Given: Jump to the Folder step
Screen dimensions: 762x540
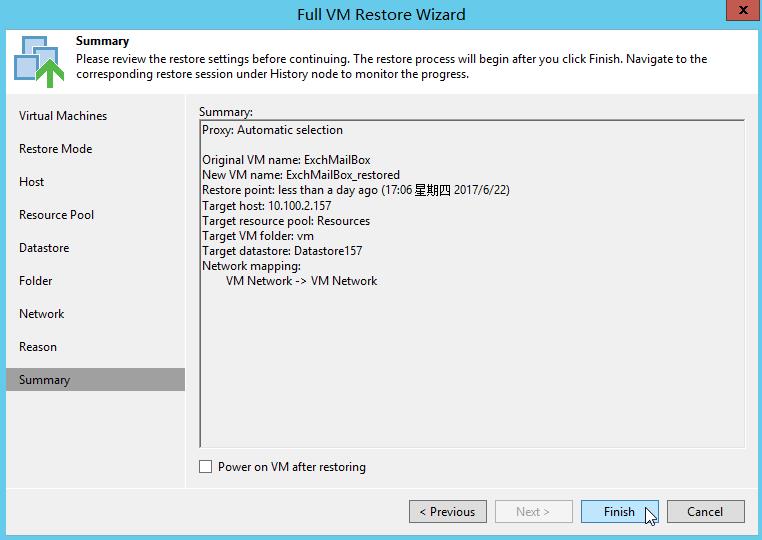Looking at the screenshot, I should [35, 281].
